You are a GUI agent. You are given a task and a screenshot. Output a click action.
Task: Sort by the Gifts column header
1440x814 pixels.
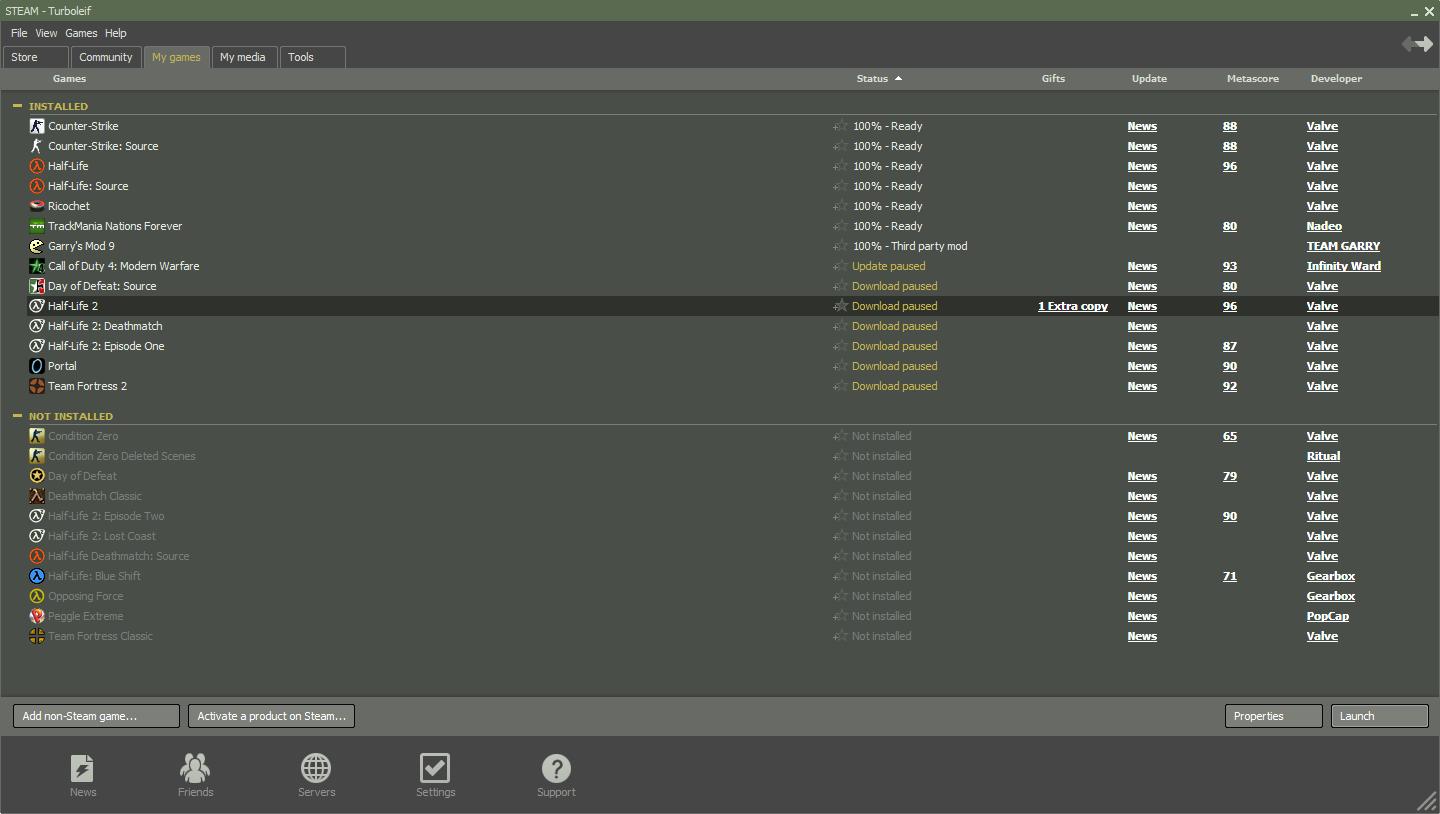(1053, 78)
